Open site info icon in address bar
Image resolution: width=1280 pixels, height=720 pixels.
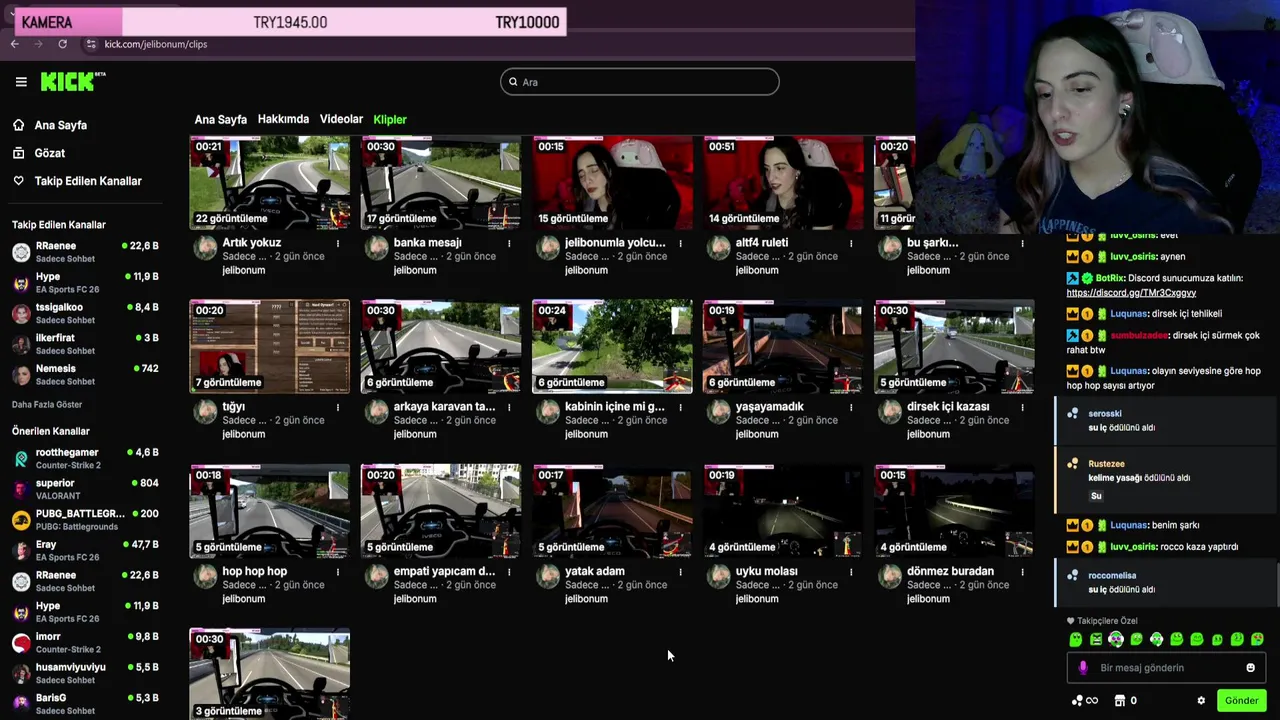coord(91,44)
